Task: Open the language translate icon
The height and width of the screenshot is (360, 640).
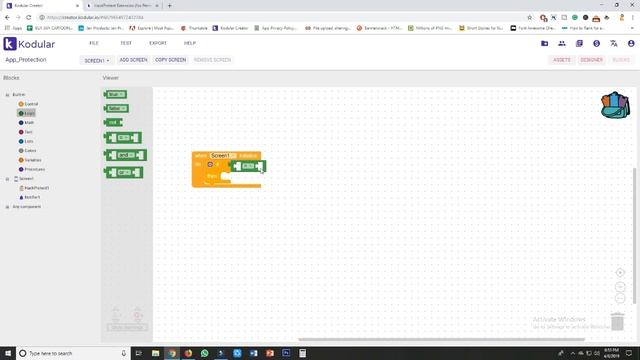Action: (614, 43)
